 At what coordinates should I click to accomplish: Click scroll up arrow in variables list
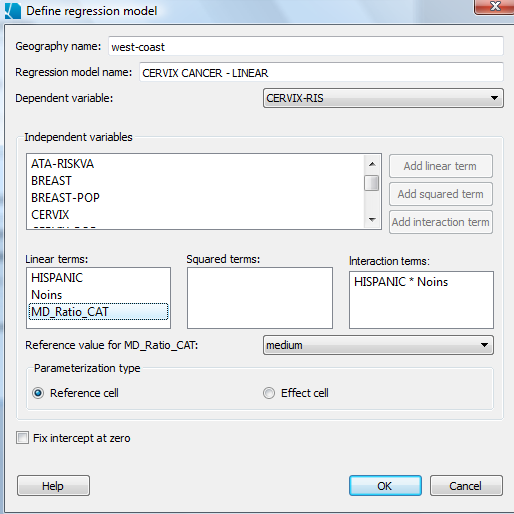(372, 164)
